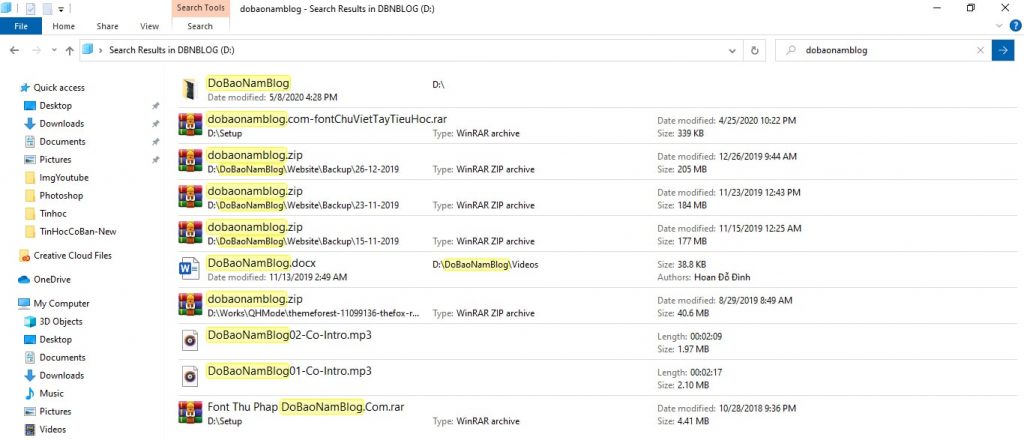Open Explorer Help question mark icon
The height and width of the screenshot is (440, 1024).
tap(1016, 26)
